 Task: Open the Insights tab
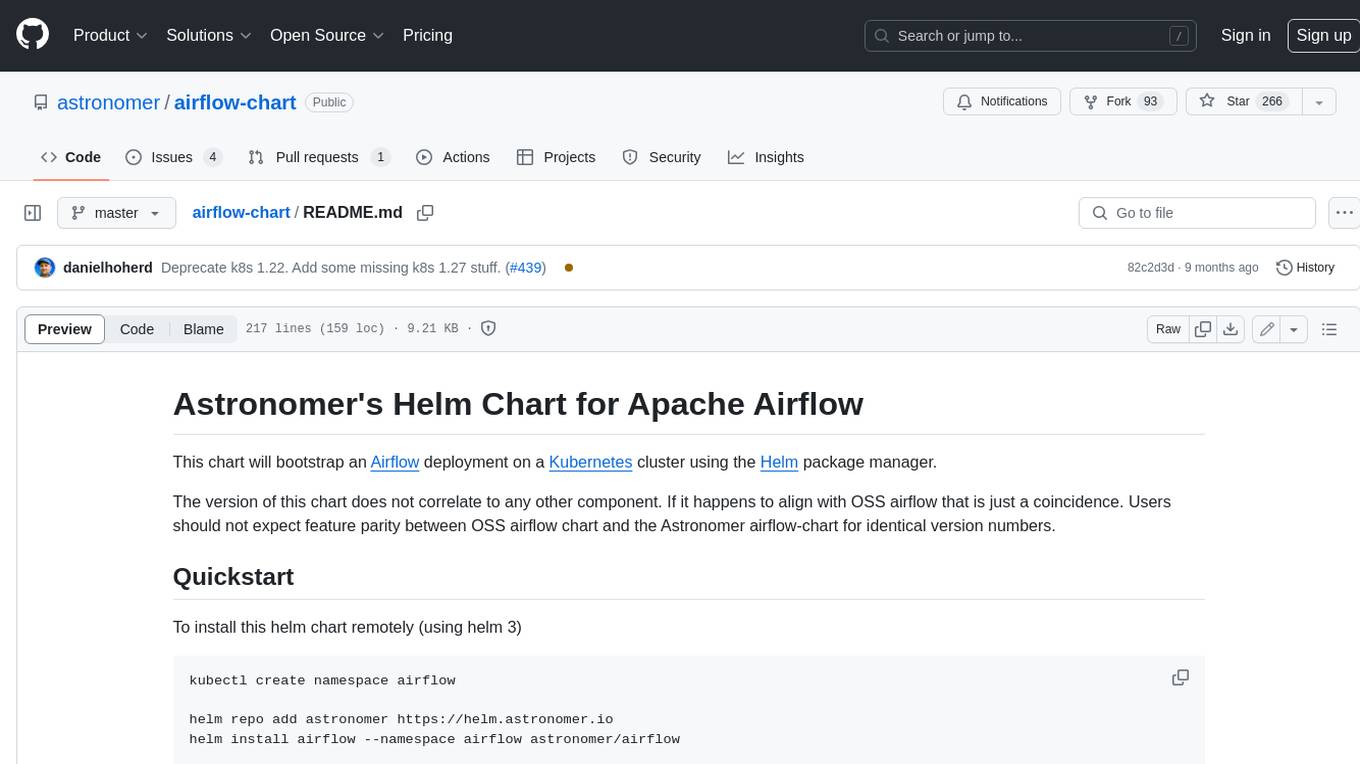pos(766,157)
